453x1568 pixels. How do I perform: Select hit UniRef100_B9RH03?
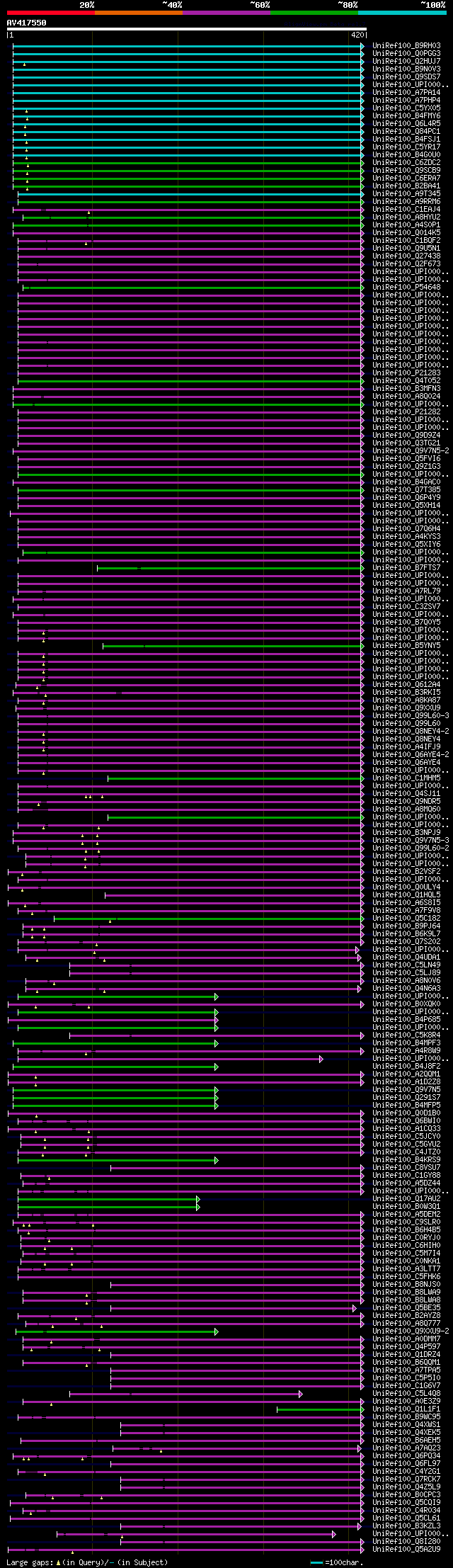pyautogui.click(x=406, y=45)
